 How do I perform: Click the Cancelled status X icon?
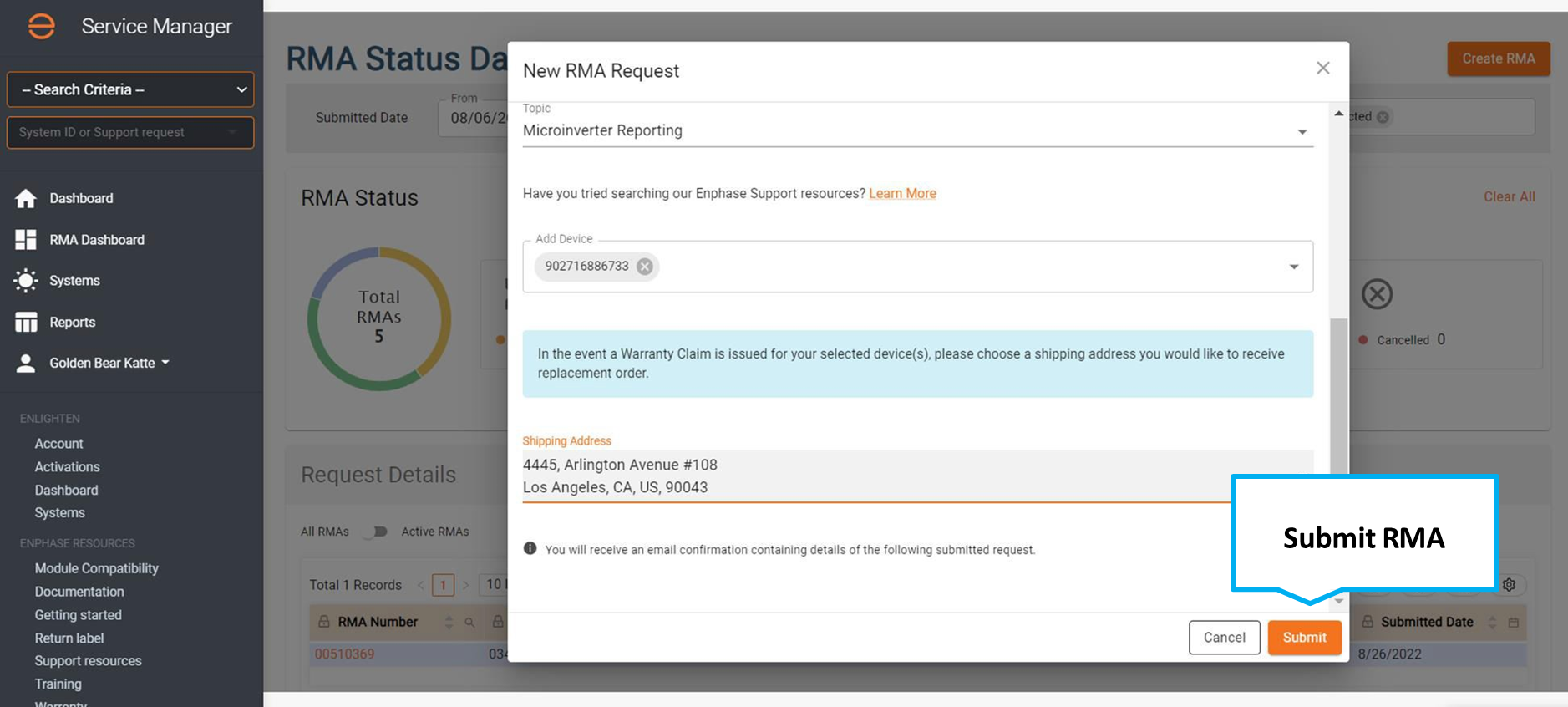1378,294
